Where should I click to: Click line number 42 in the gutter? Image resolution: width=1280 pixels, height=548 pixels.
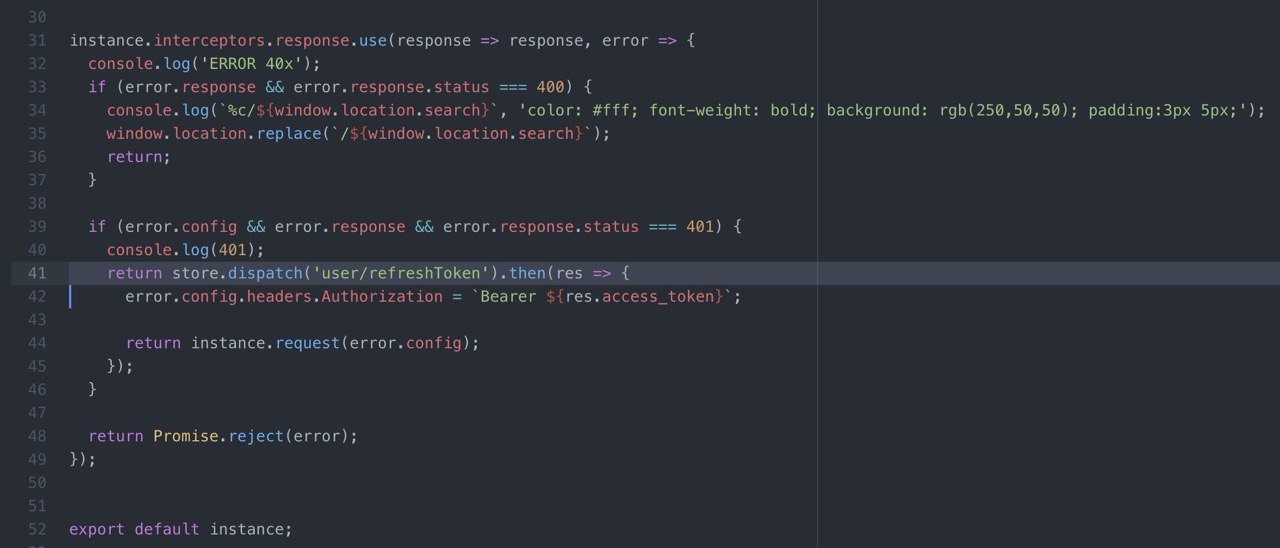(37, 296)
